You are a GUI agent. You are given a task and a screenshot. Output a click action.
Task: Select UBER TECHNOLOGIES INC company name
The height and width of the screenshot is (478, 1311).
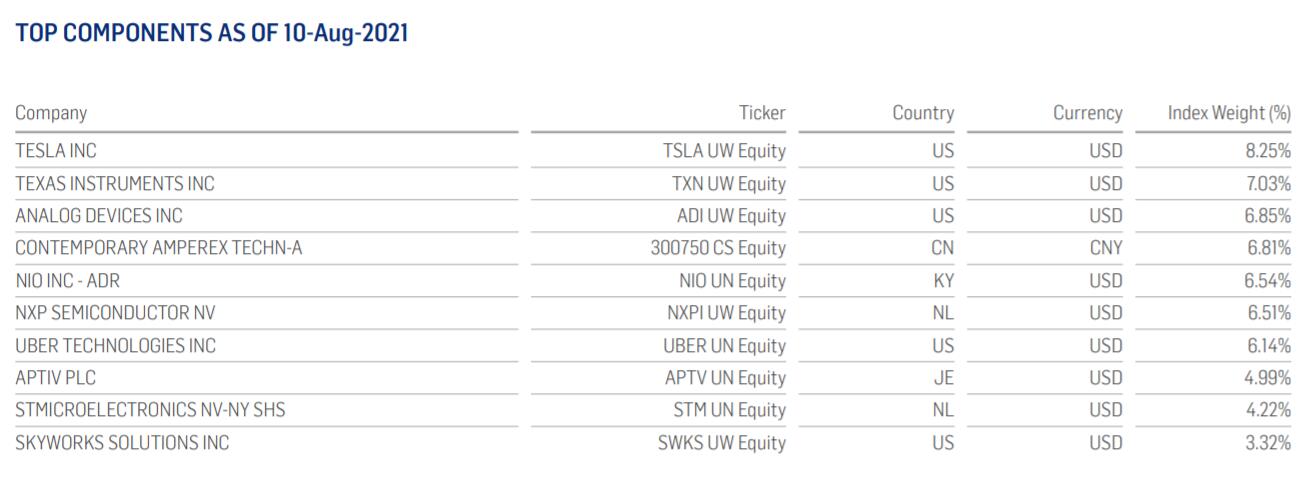tap(115, 346)
